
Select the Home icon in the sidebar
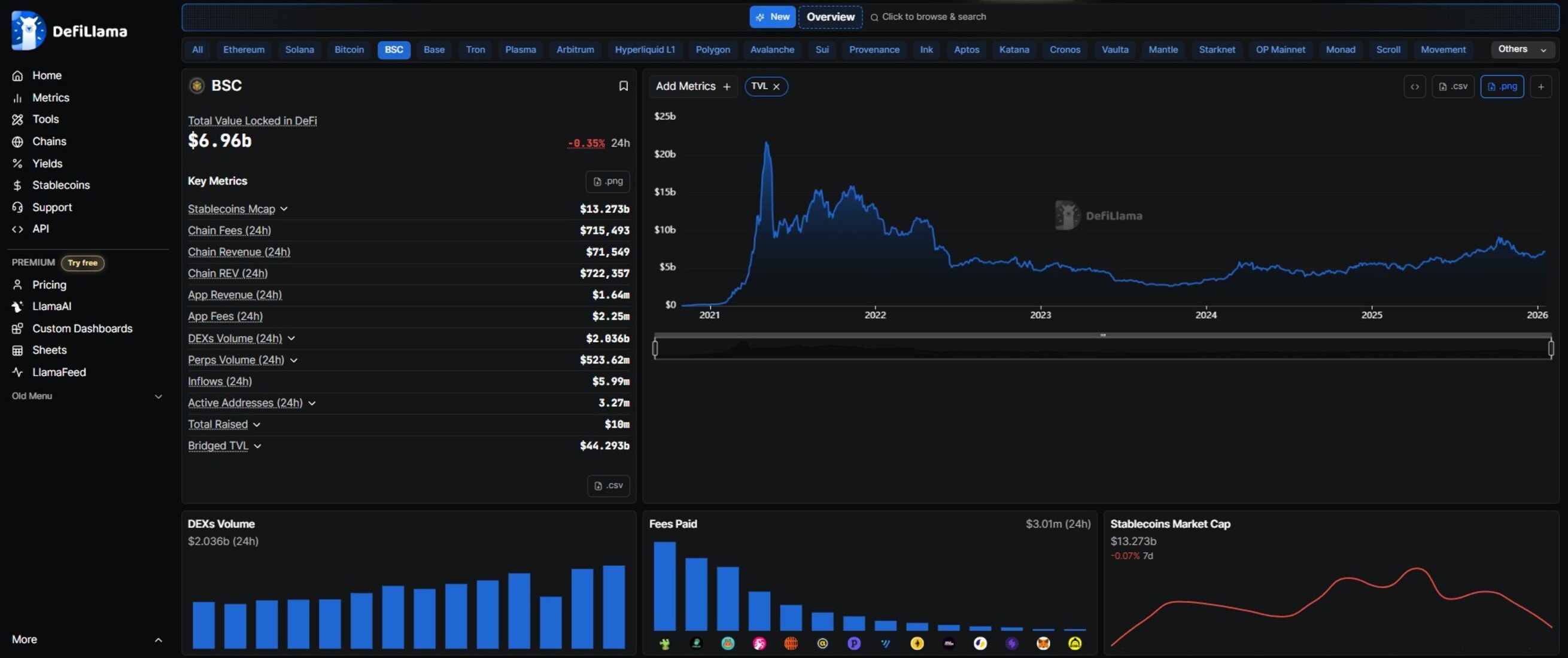pyautogui.click(x=19, y=75)
